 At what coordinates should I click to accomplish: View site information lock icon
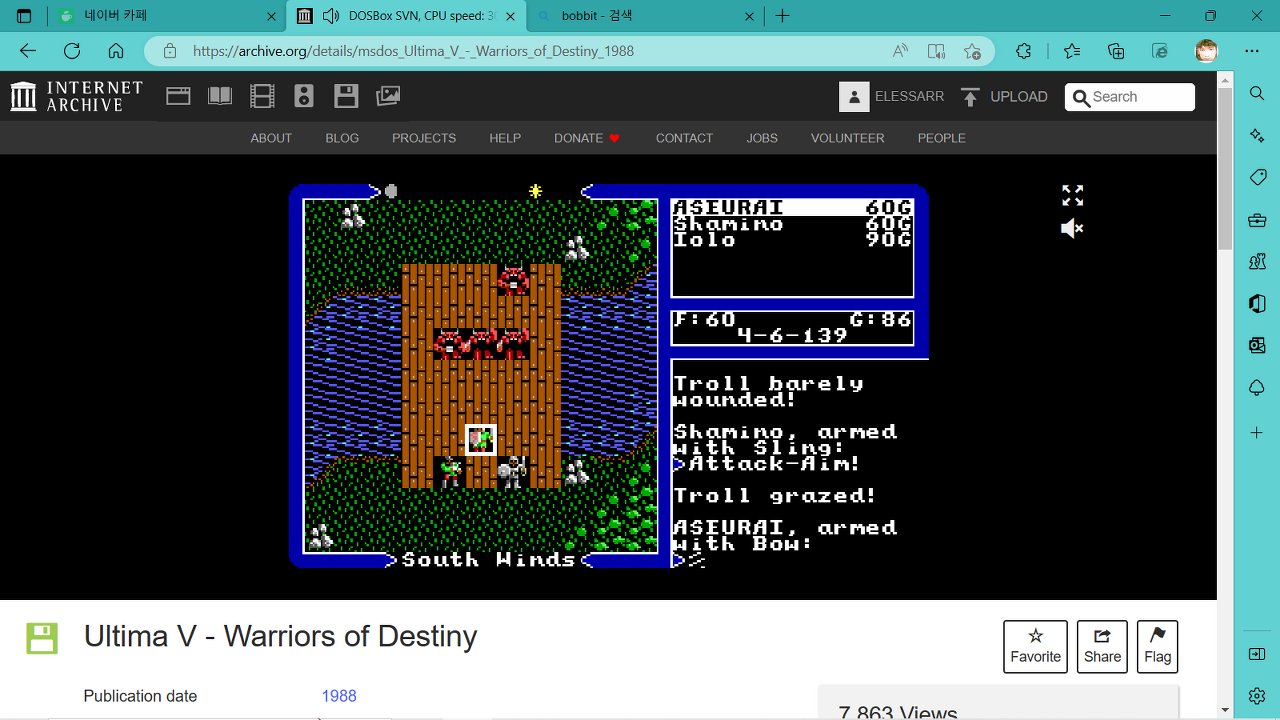170,51
